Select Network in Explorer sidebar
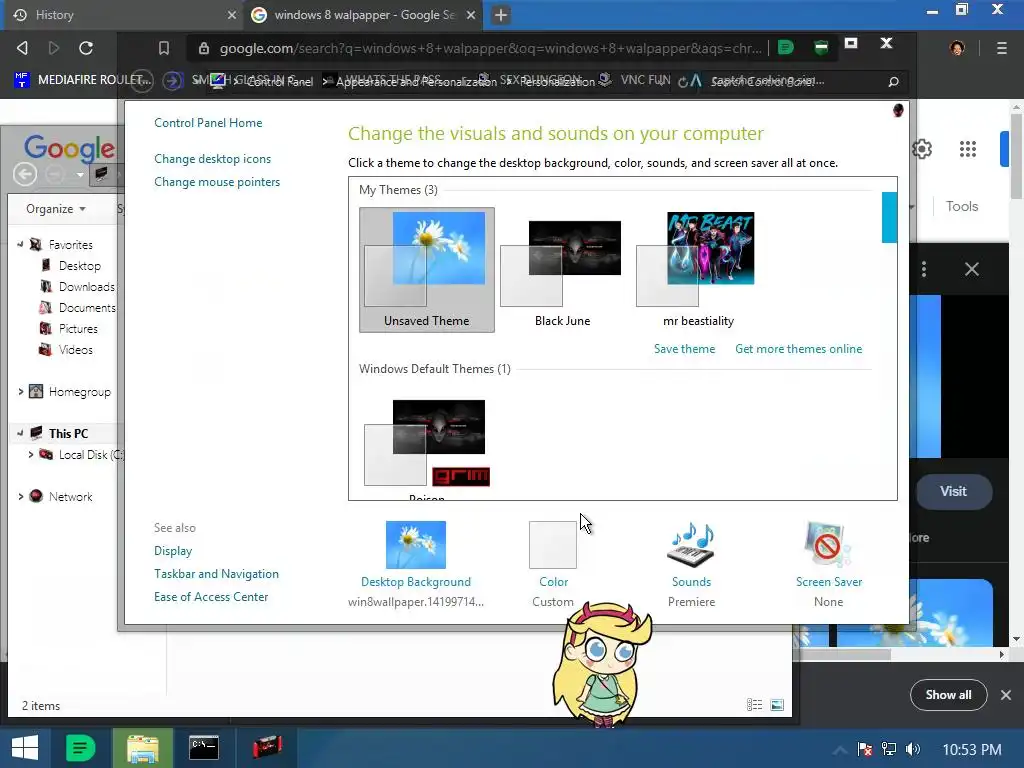 tap(70, 496)
